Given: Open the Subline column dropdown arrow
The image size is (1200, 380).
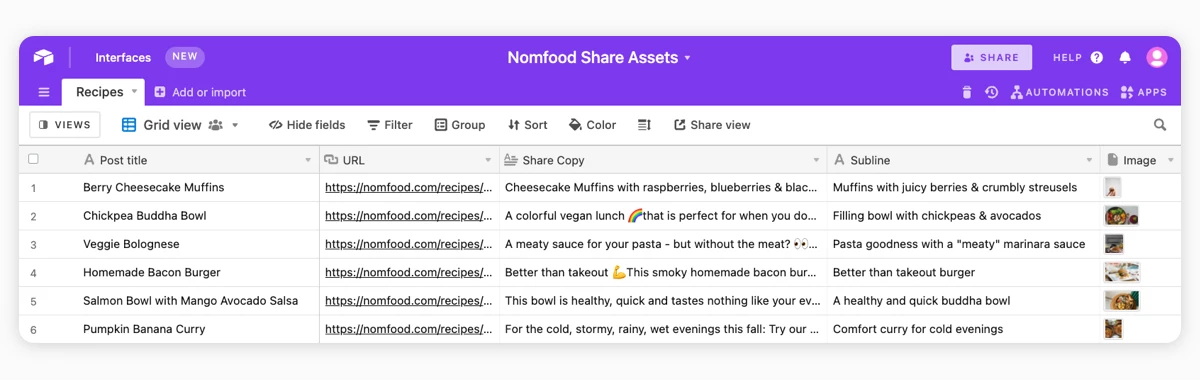Looking at the screenshot, I should 1089,160.
